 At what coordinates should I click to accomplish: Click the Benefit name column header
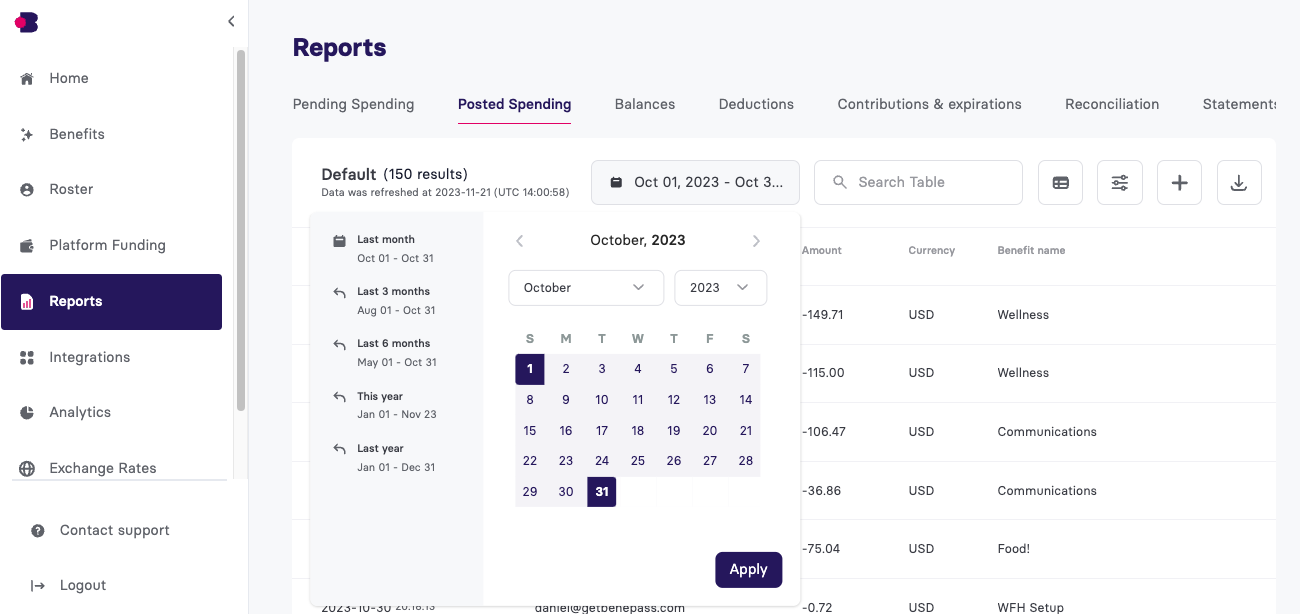pos(1031,251)
